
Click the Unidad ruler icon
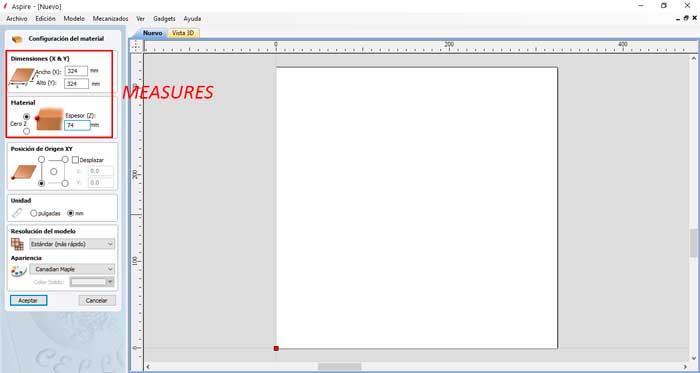tap(17, 213)
